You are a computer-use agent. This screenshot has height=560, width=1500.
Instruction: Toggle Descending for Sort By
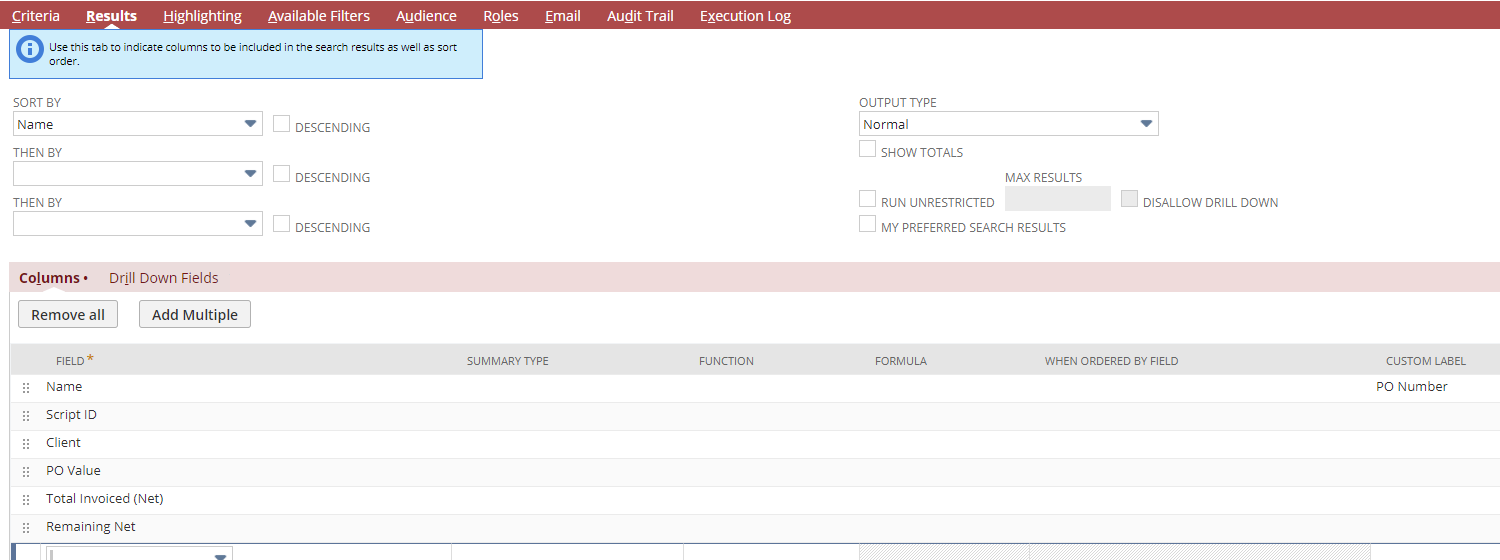pos(282,124)
